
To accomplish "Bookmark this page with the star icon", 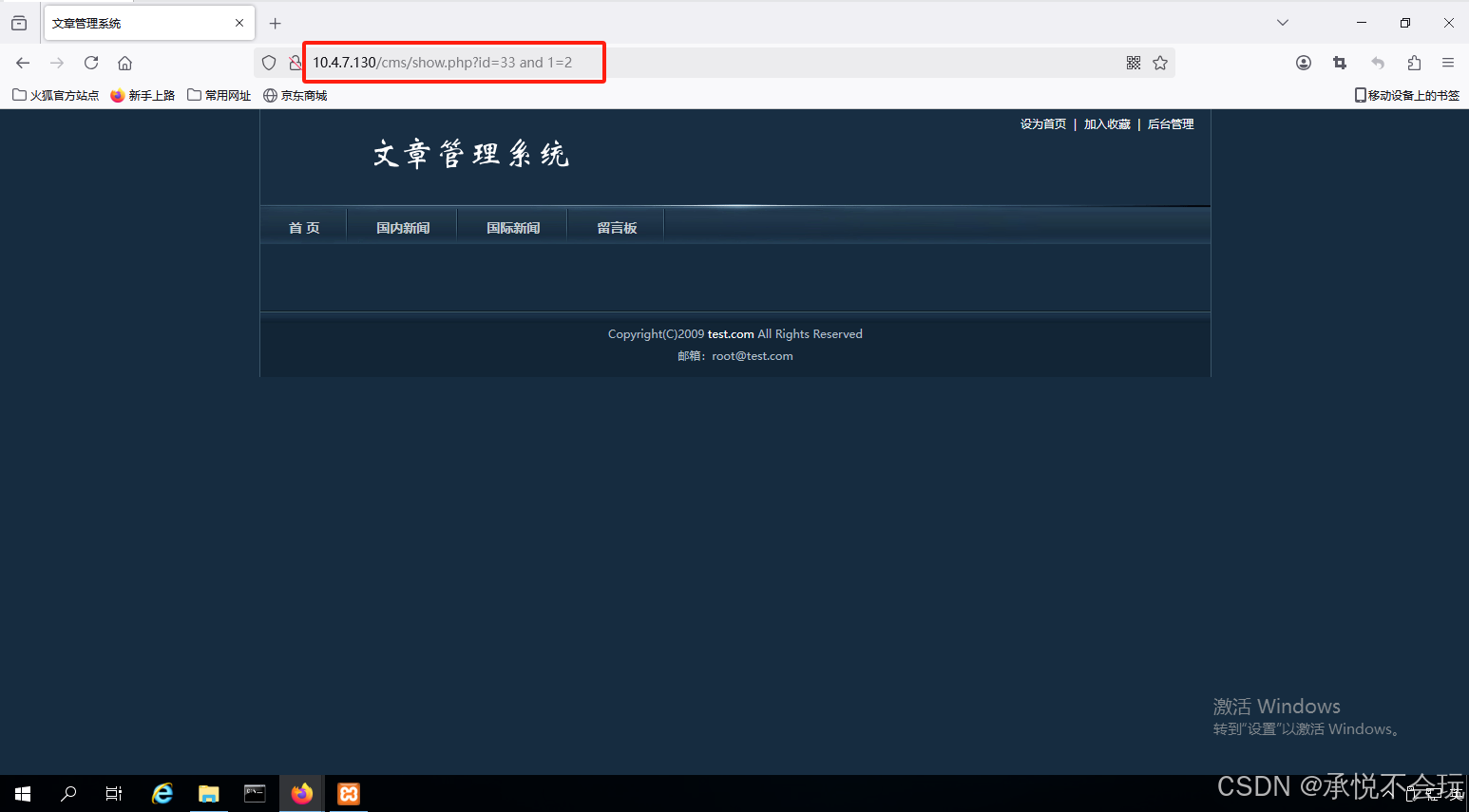I will 1160,63.
